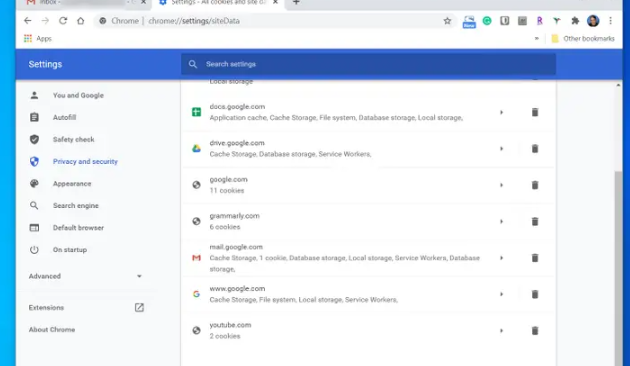Open the Grammarly extension icon
This screenshot has width=630, height=366.
click(x=487, y=21)
